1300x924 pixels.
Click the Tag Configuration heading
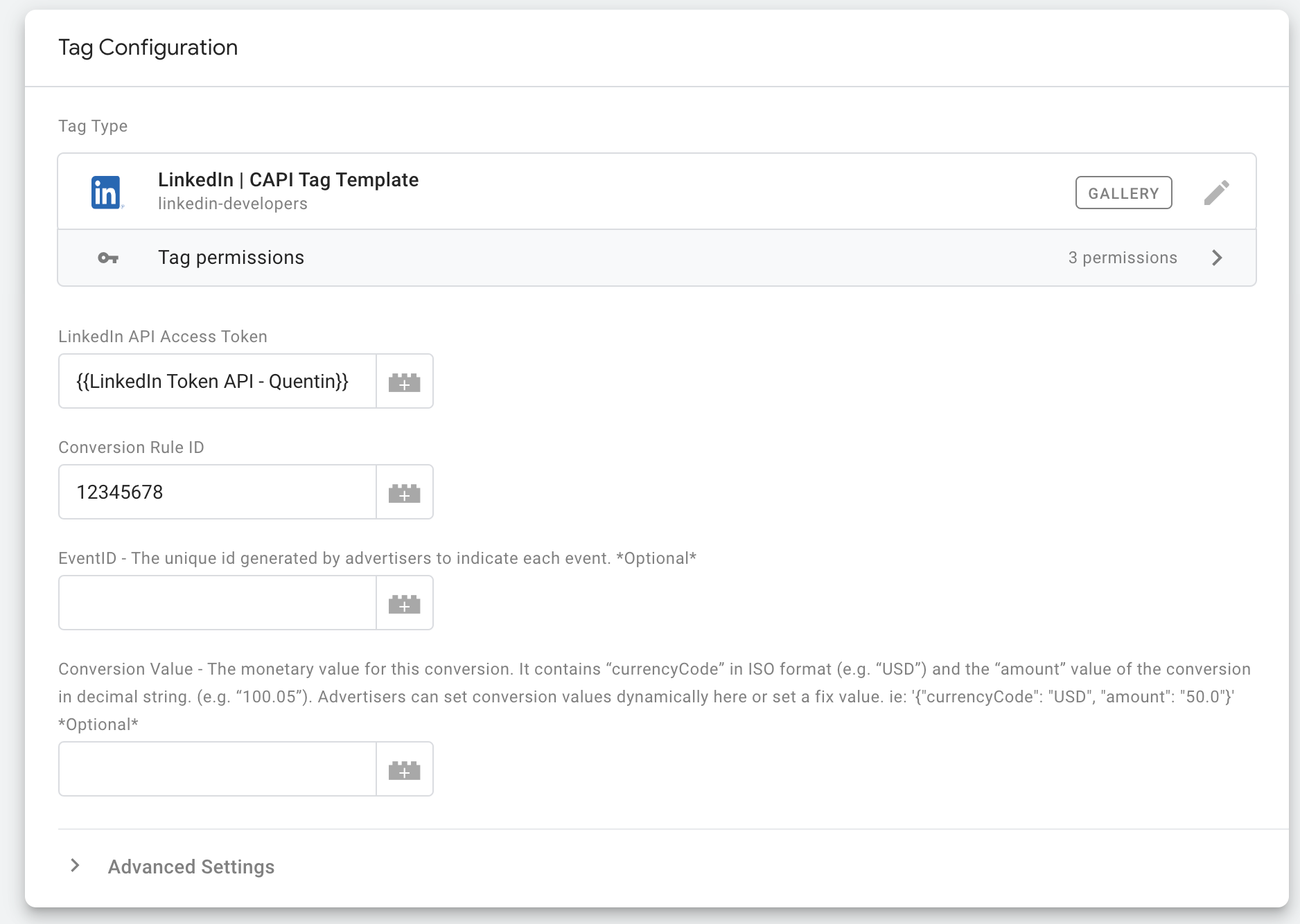pyautogui.click(x=148, y=47)
